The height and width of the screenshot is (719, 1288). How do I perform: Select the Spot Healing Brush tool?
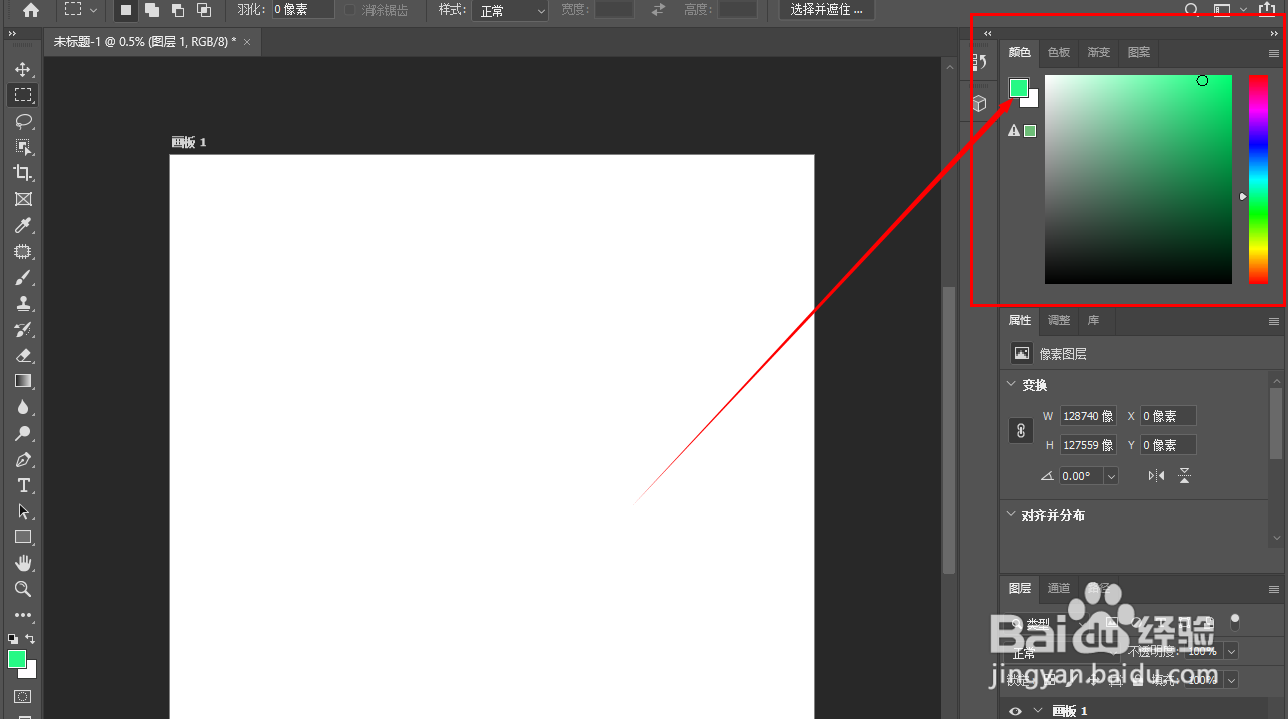click(x=23, y=251)
